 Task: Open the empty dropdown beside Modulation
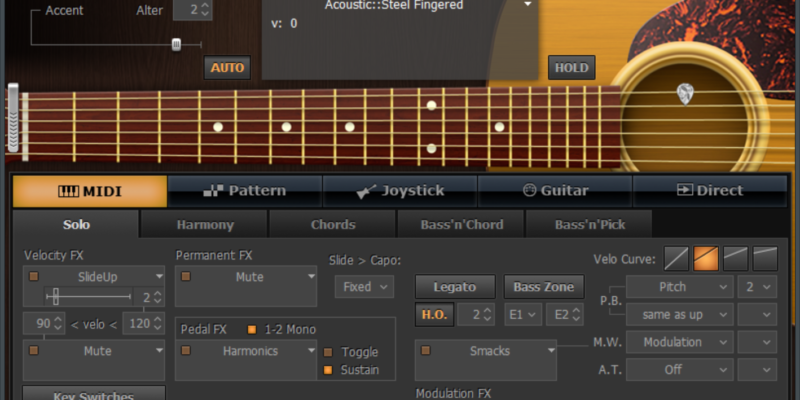757,342
